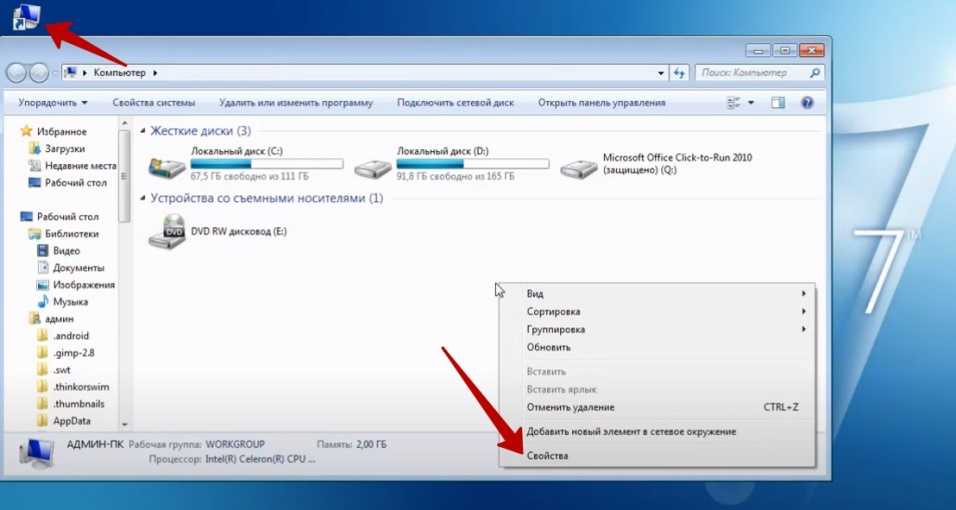Expand the Сортировка submenu

(657, 311)
